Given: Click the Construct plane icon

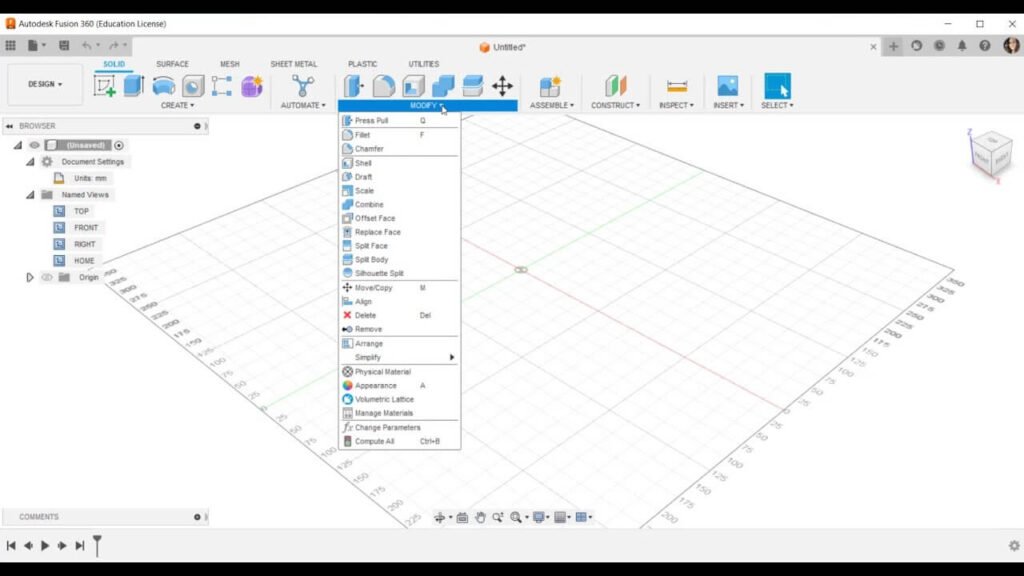Looking at the screenshot, I should coord(615,86).
